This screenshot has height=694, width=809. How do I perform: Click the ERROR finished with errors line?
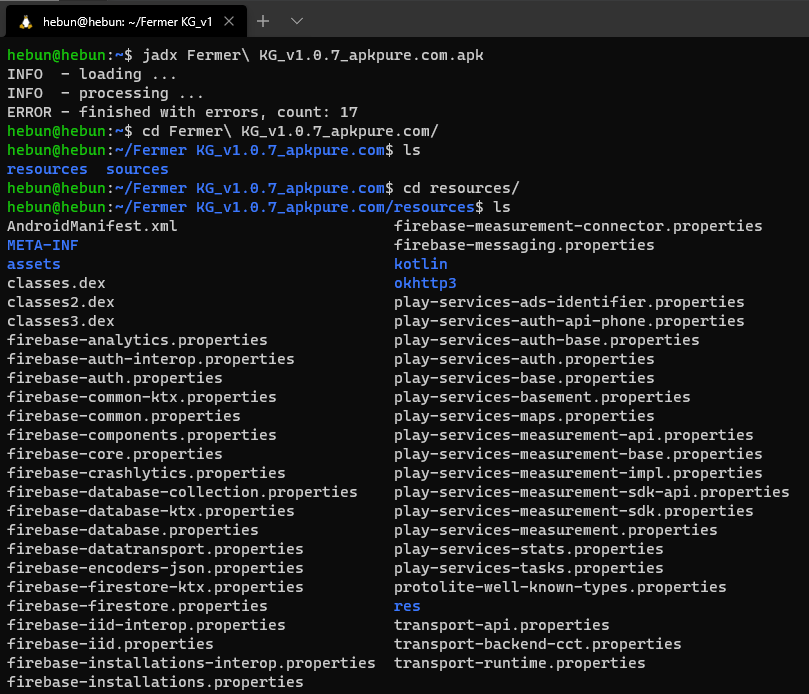coord(182,112)
